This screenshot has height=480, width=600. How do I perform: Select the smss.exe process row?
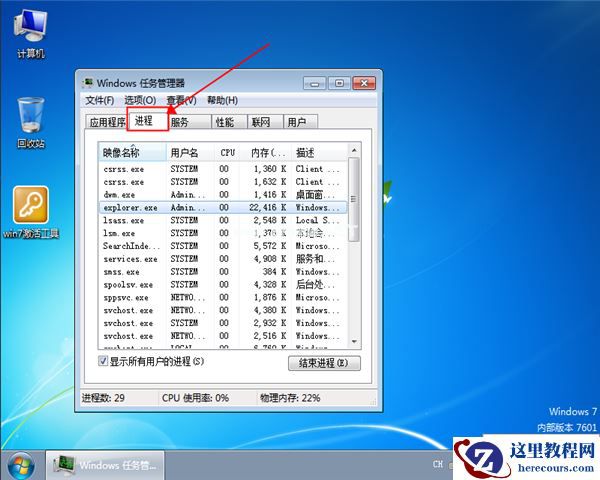pyautogui.click(x=223, y=272)
